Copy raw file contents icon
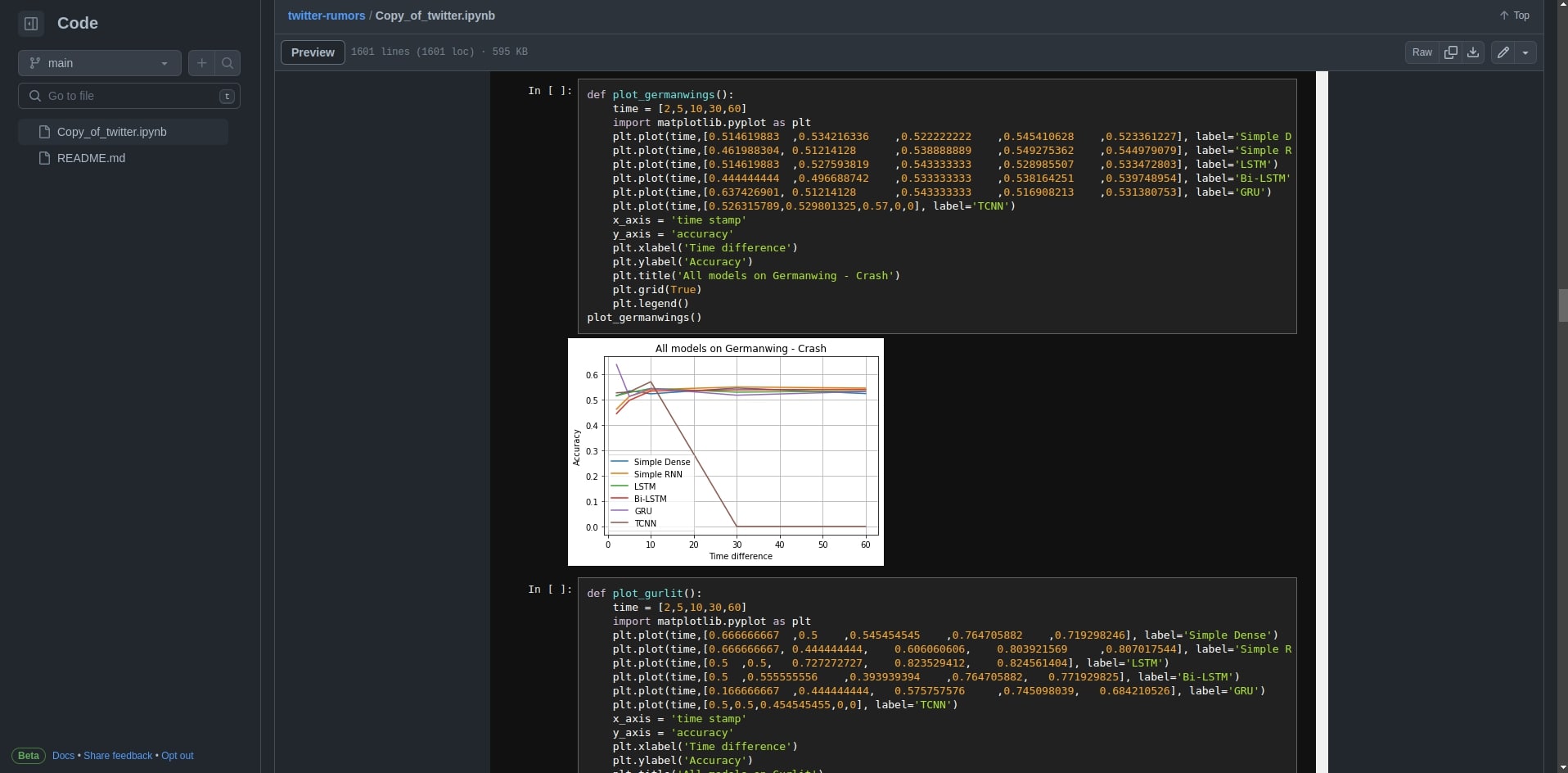1568x773 pixels. click(1451, 52)
